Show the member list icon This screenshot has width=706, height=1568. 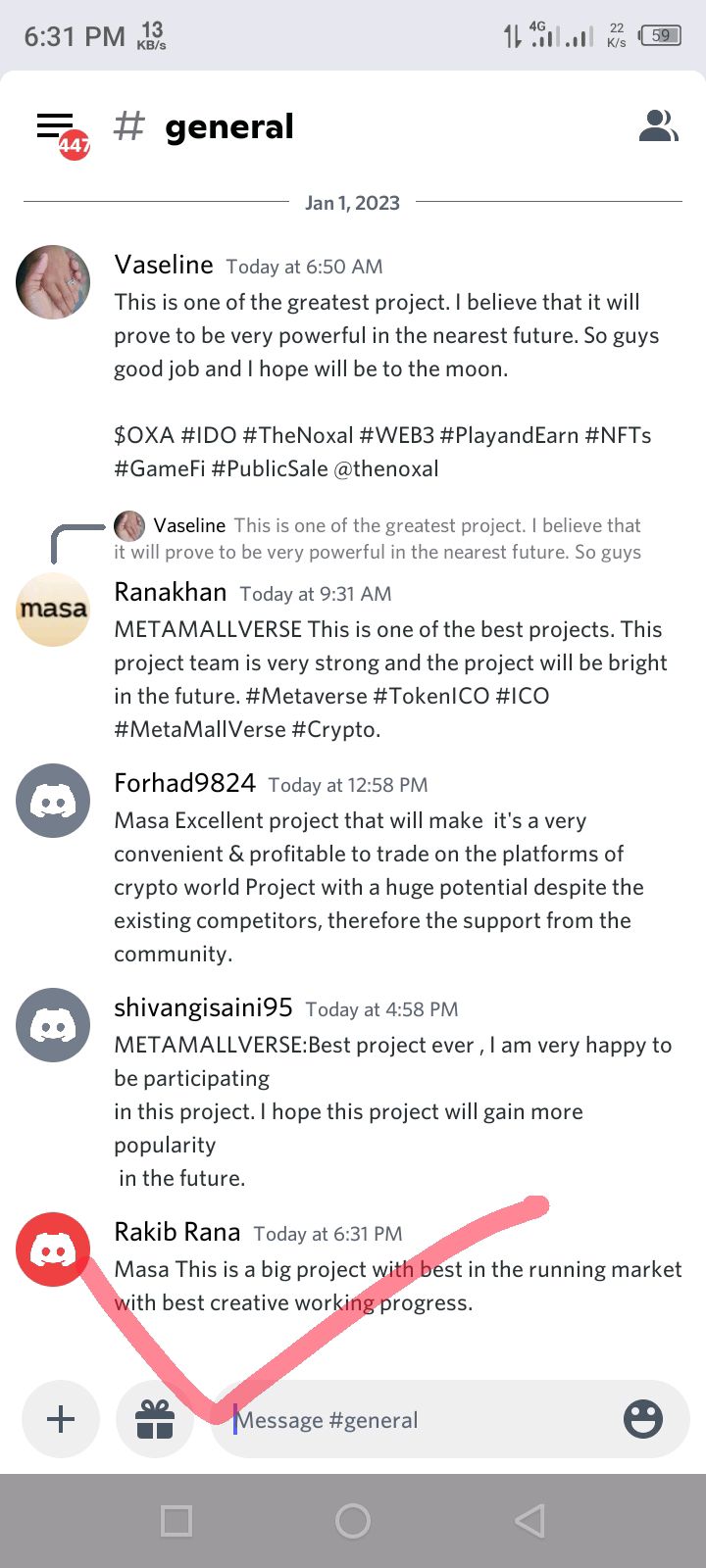658,126
